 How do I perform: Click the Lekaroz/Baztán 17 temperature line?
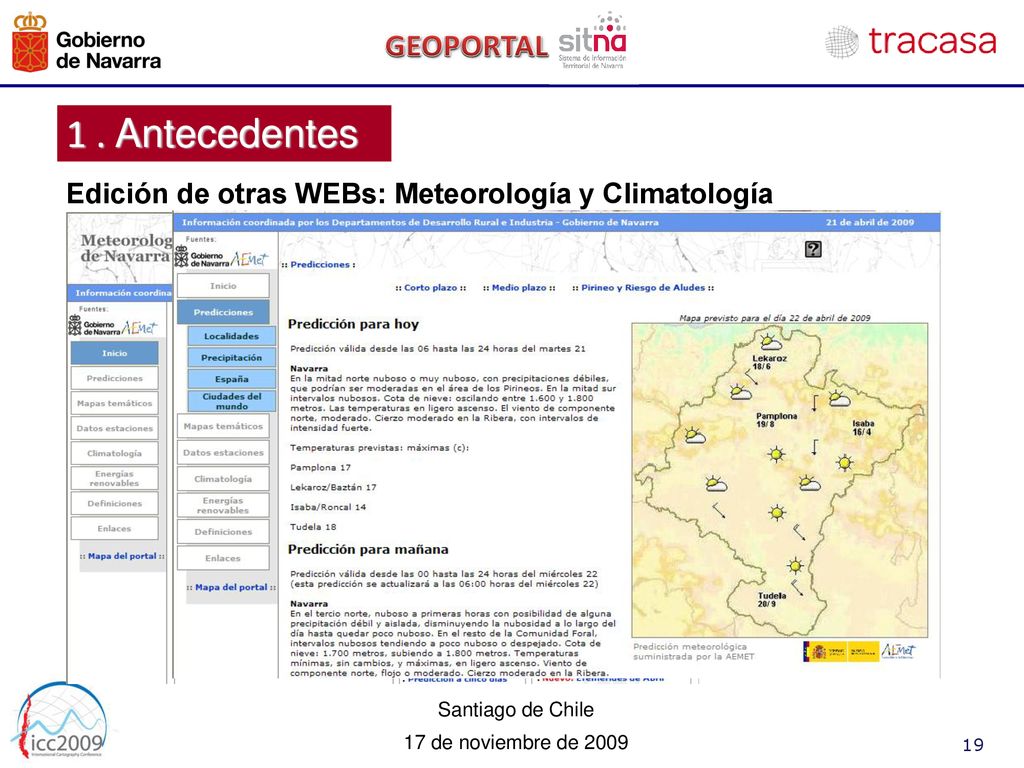(x=333, y=487)
